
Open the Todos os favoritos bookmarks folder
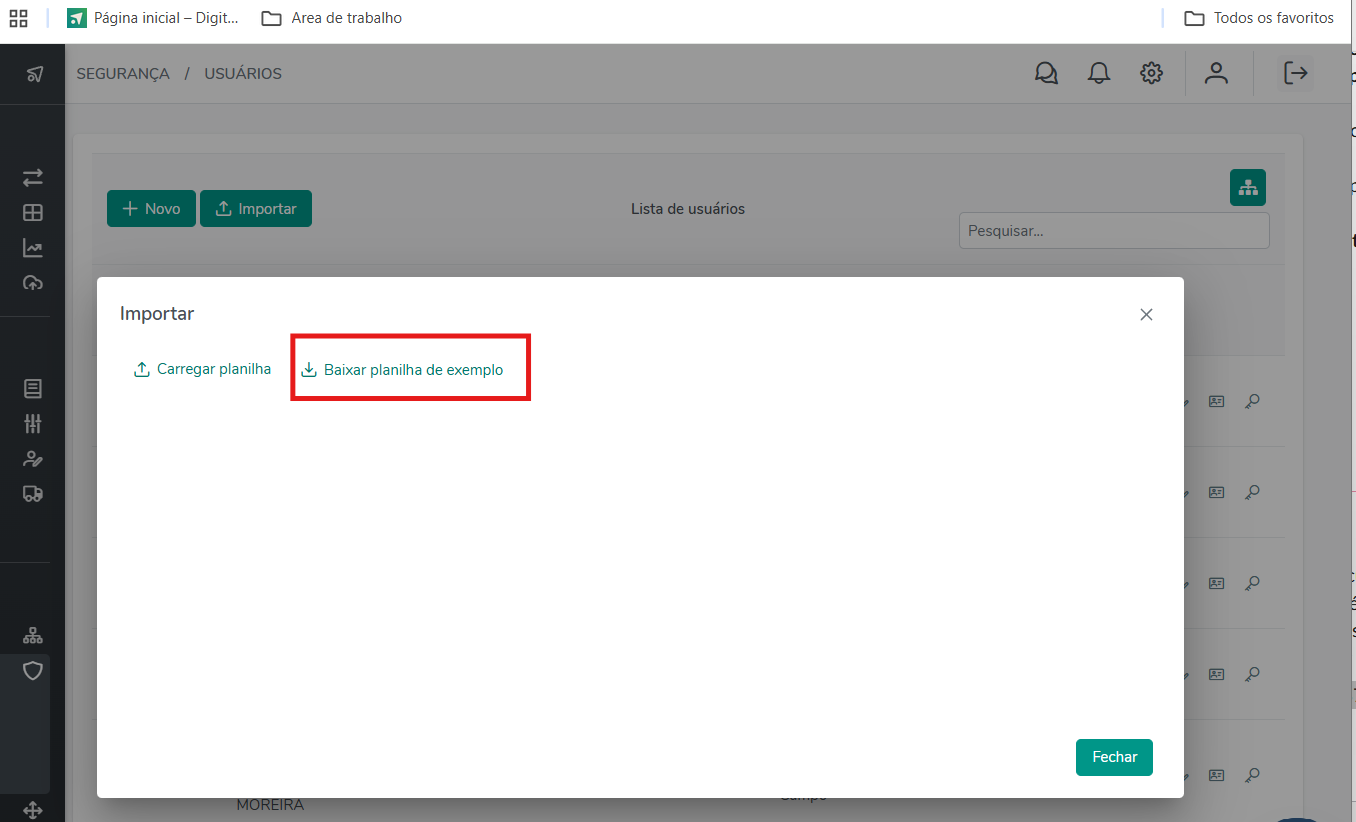pos(1259,18)
